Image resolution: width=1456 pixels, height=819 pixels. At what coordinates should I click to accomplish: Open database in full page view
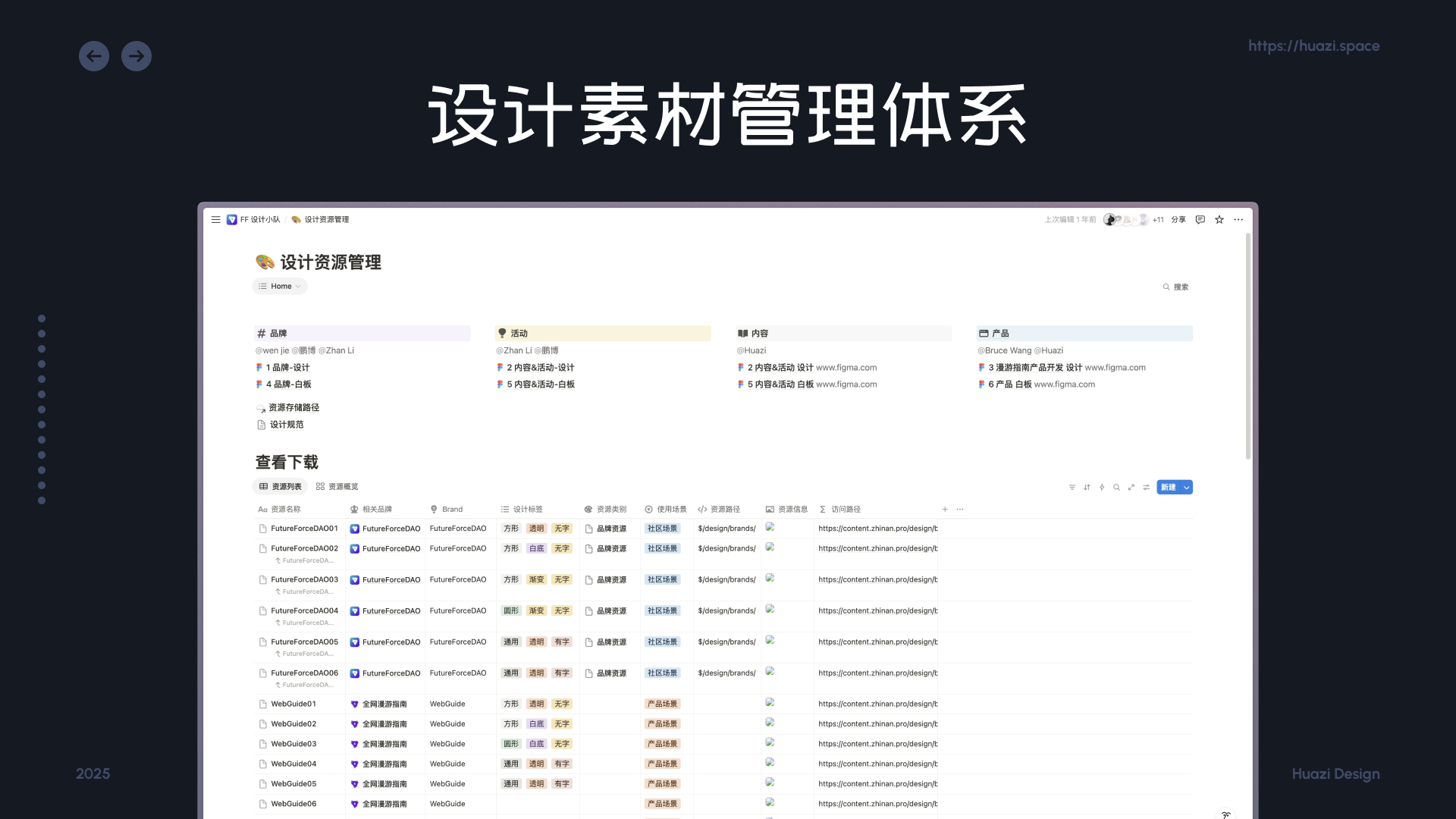coord(1131,488)
